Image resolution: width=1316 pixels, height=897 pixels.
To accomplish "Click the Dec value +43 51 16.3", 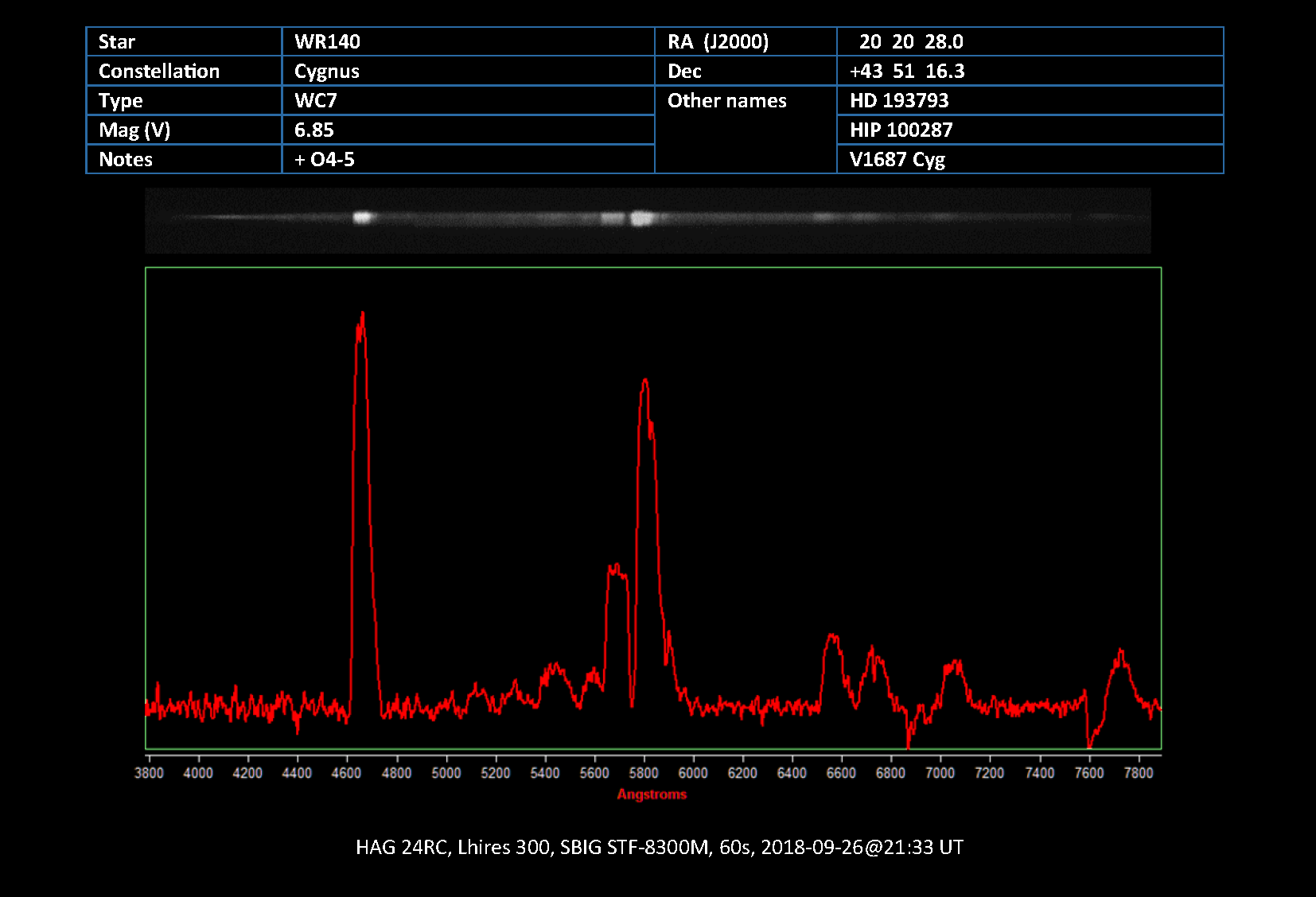I will [907, 71].
